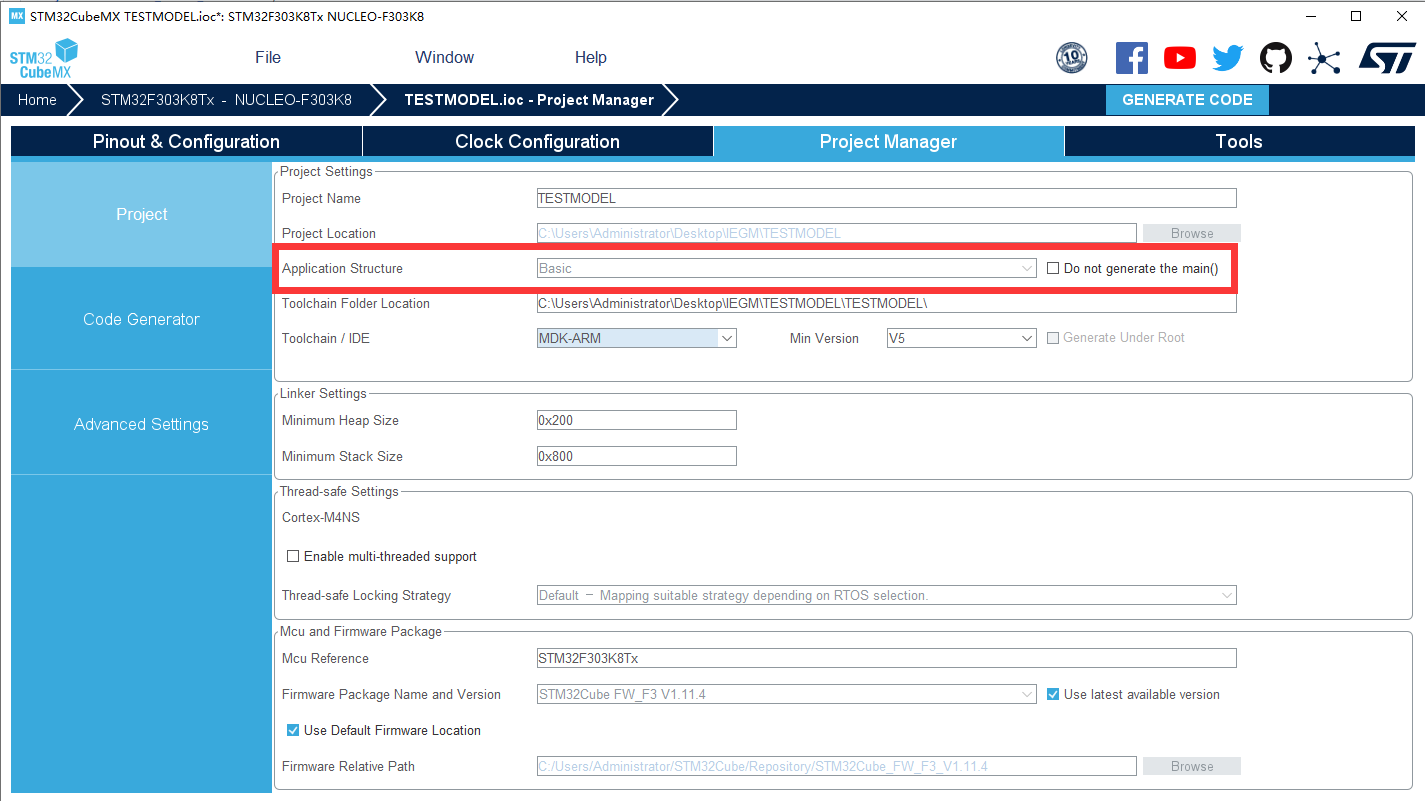Go to STM32F303K8Tx - NUCLEO-F303K8 breadcrumb
Screen dimensions: 1425x801
click(226, 100)
